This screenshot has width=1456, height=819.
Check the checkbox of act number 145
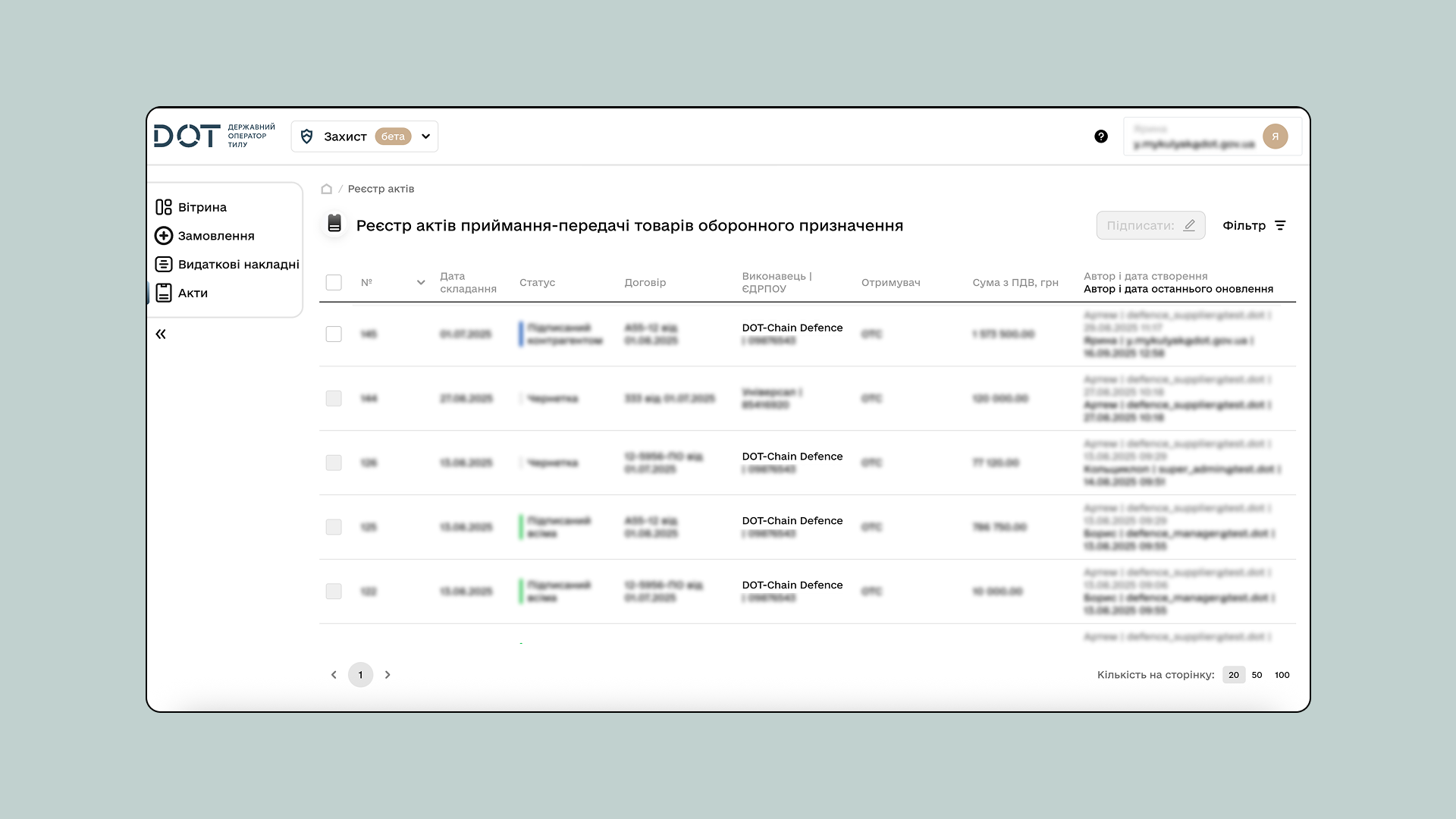click(x=334, y=334)
